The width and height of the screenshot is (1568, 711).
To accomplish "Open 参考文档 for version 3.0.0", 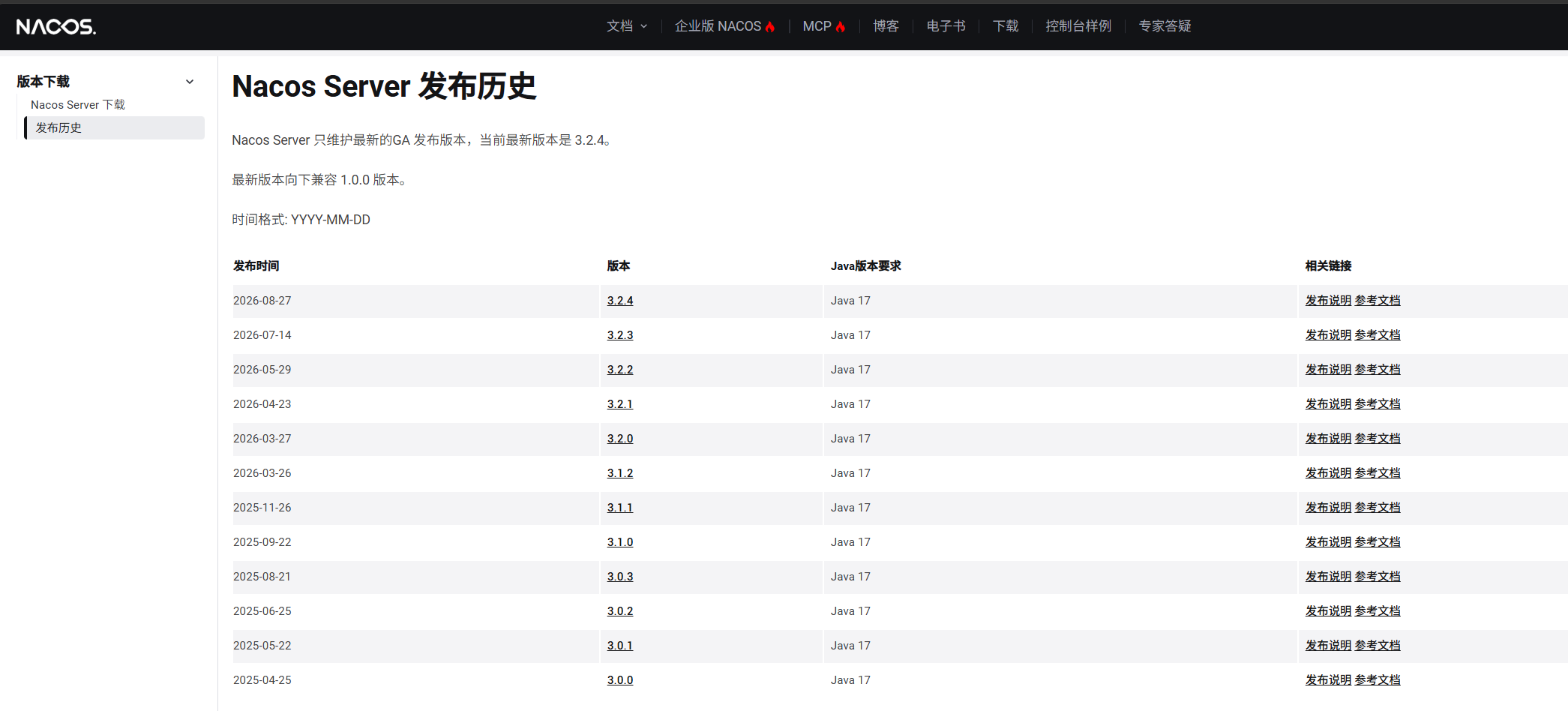I will click(x=1378, y=680).
